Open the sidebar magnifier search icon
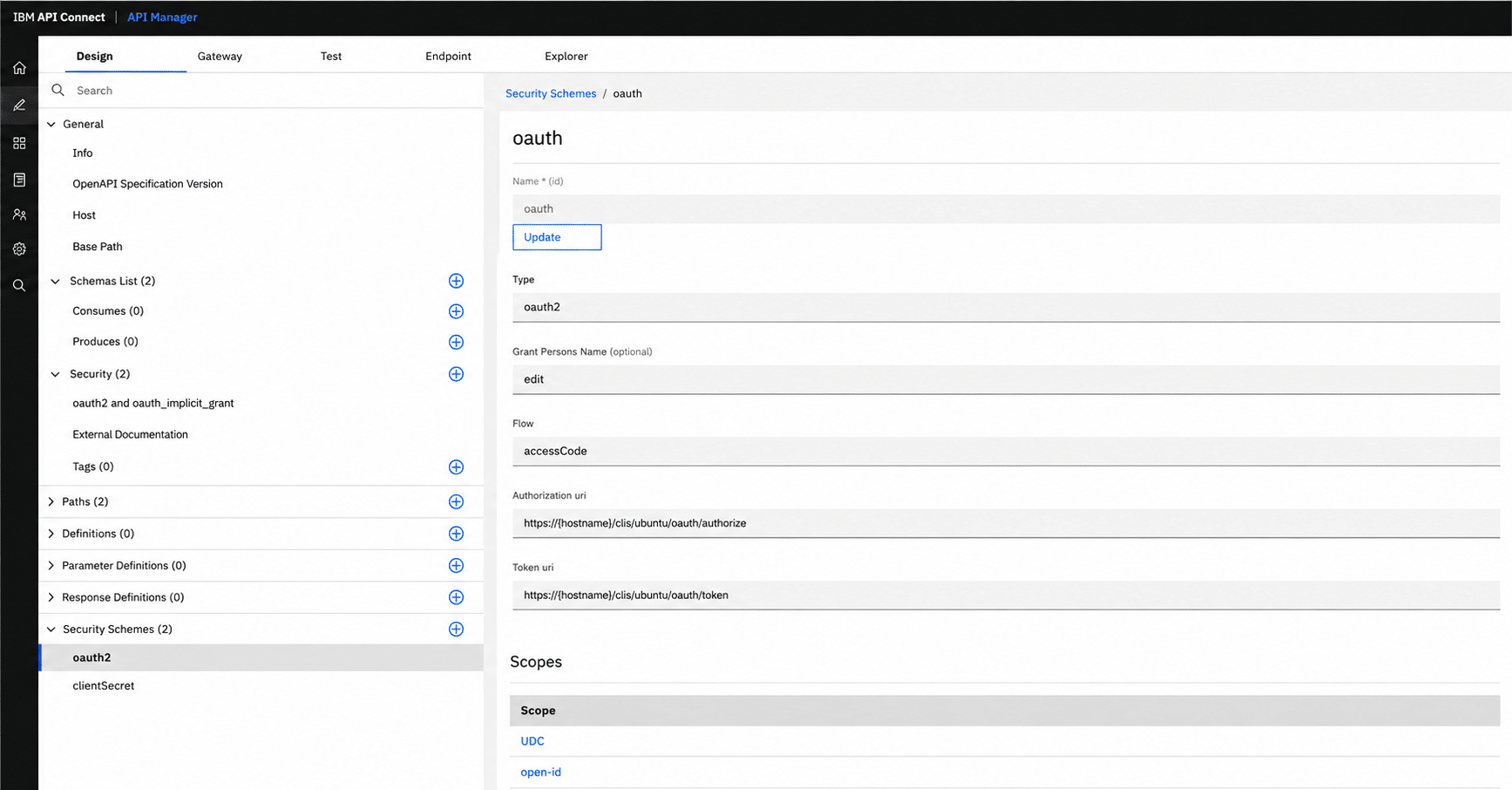Screen dimensions: 1512x790 point(19,285)
